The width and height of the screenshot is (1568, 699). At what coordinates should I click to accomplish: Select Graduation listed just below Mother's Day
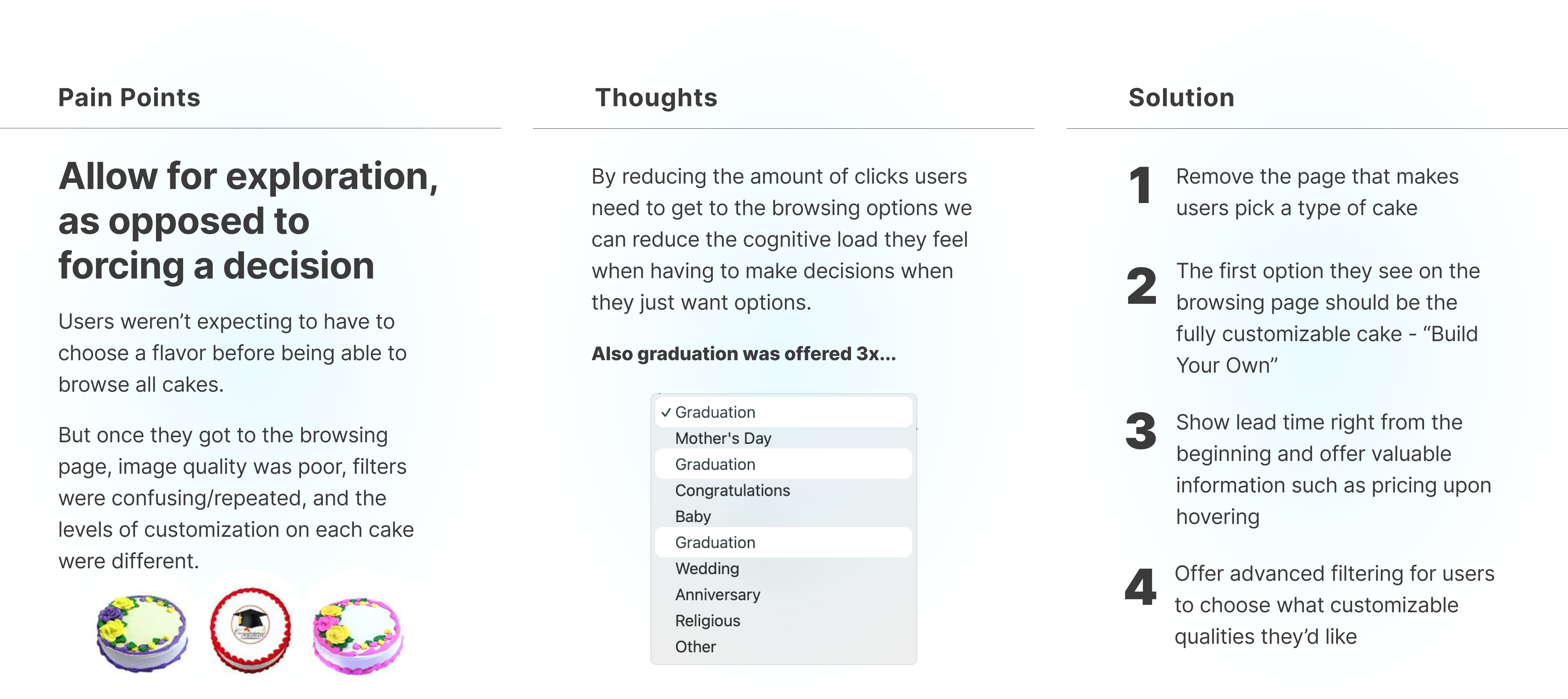[715, 464]
